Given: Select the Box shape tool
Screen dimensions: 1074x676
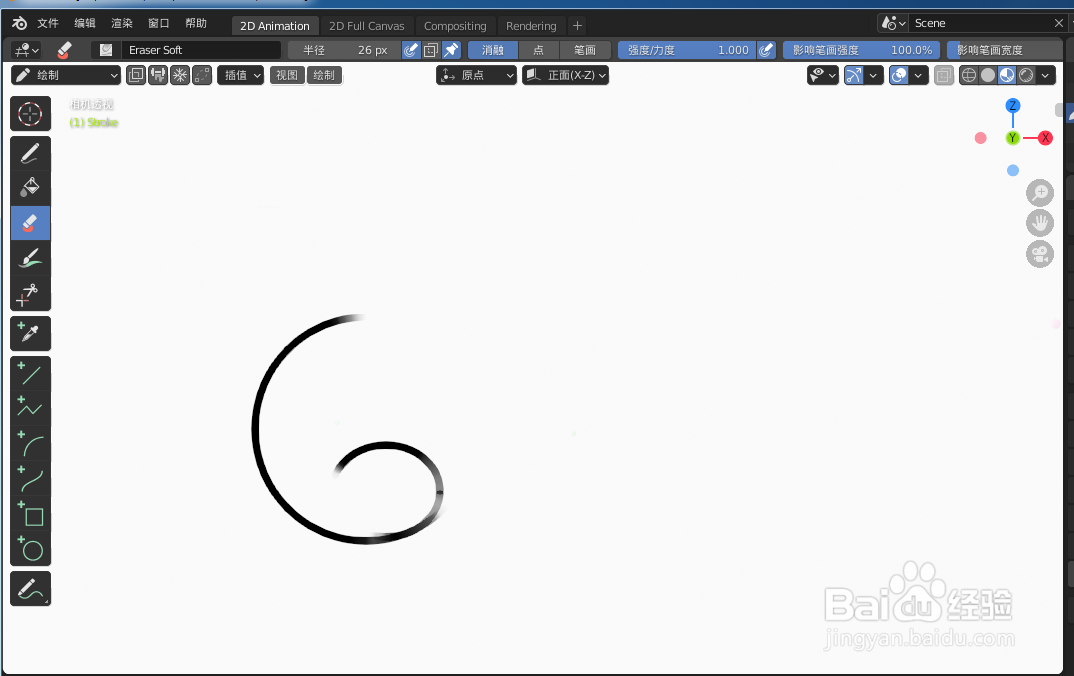Looking at the screenshot, I should 30,514.
